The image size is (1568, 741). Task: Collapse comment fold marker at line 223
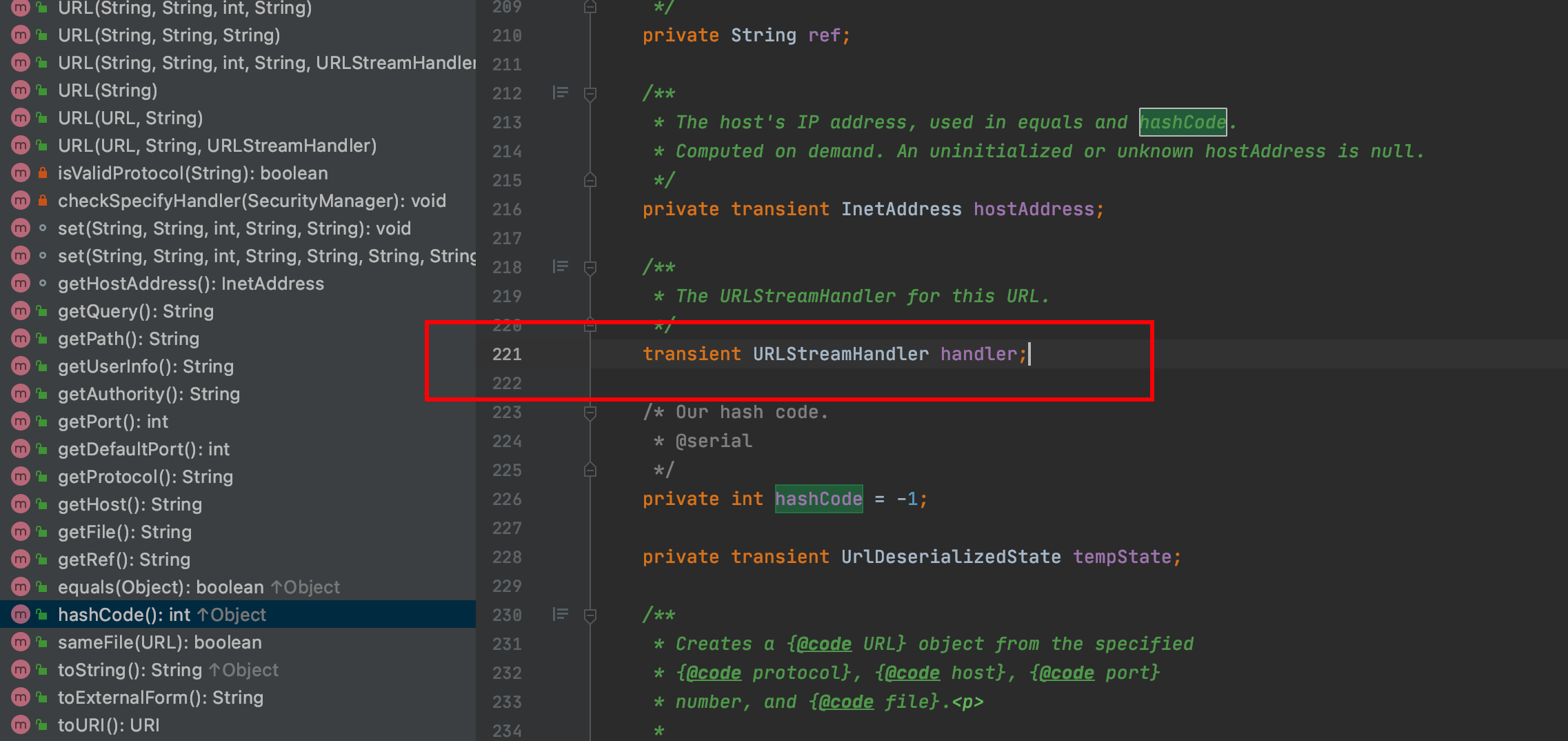590,412
